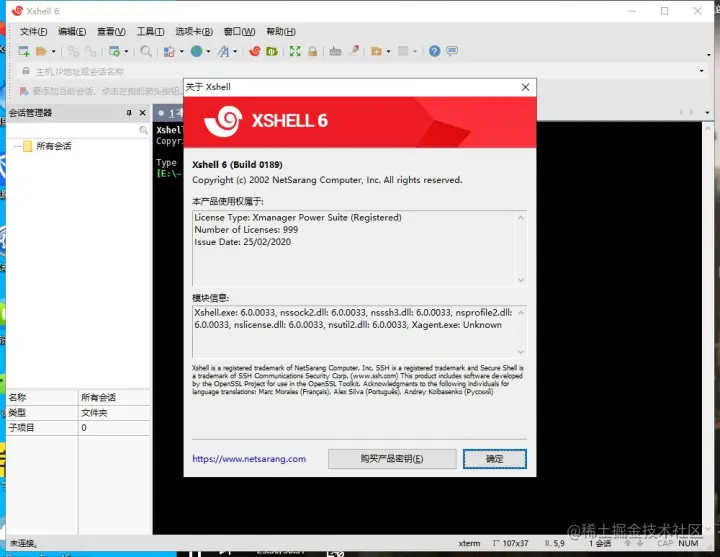This screenshot has width=720, height=557.
Task: Open the 工具(T) menu
Action: [x=150, y=31]
